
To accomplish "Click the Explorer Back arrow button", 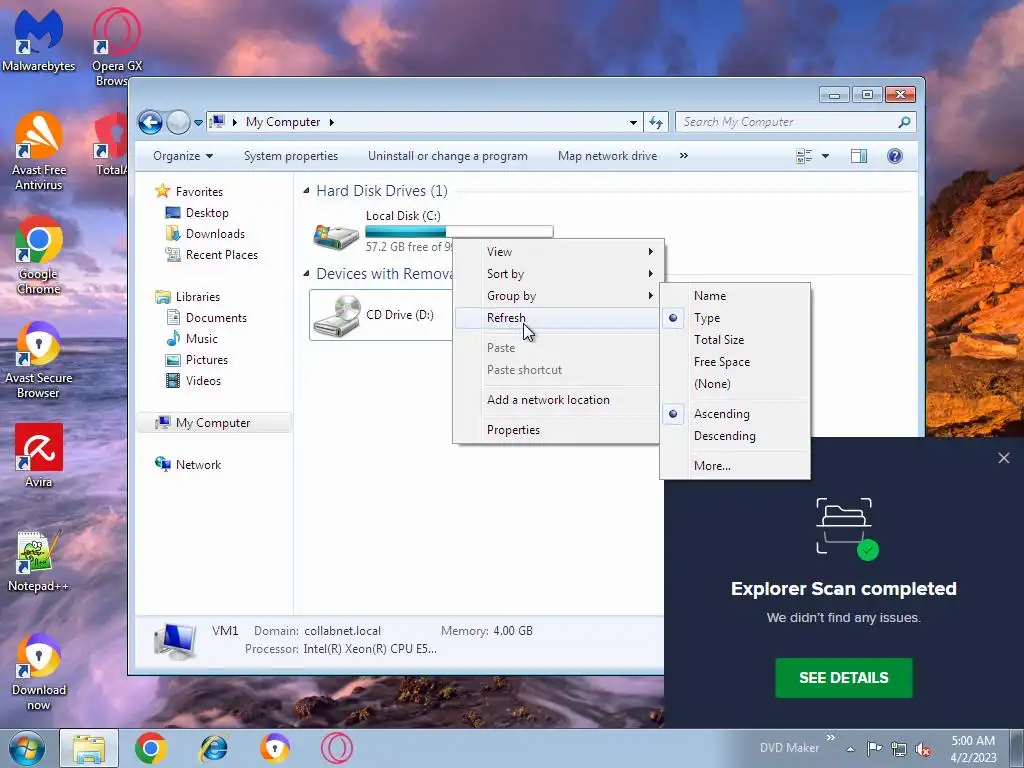I will (x=150, y=122).
